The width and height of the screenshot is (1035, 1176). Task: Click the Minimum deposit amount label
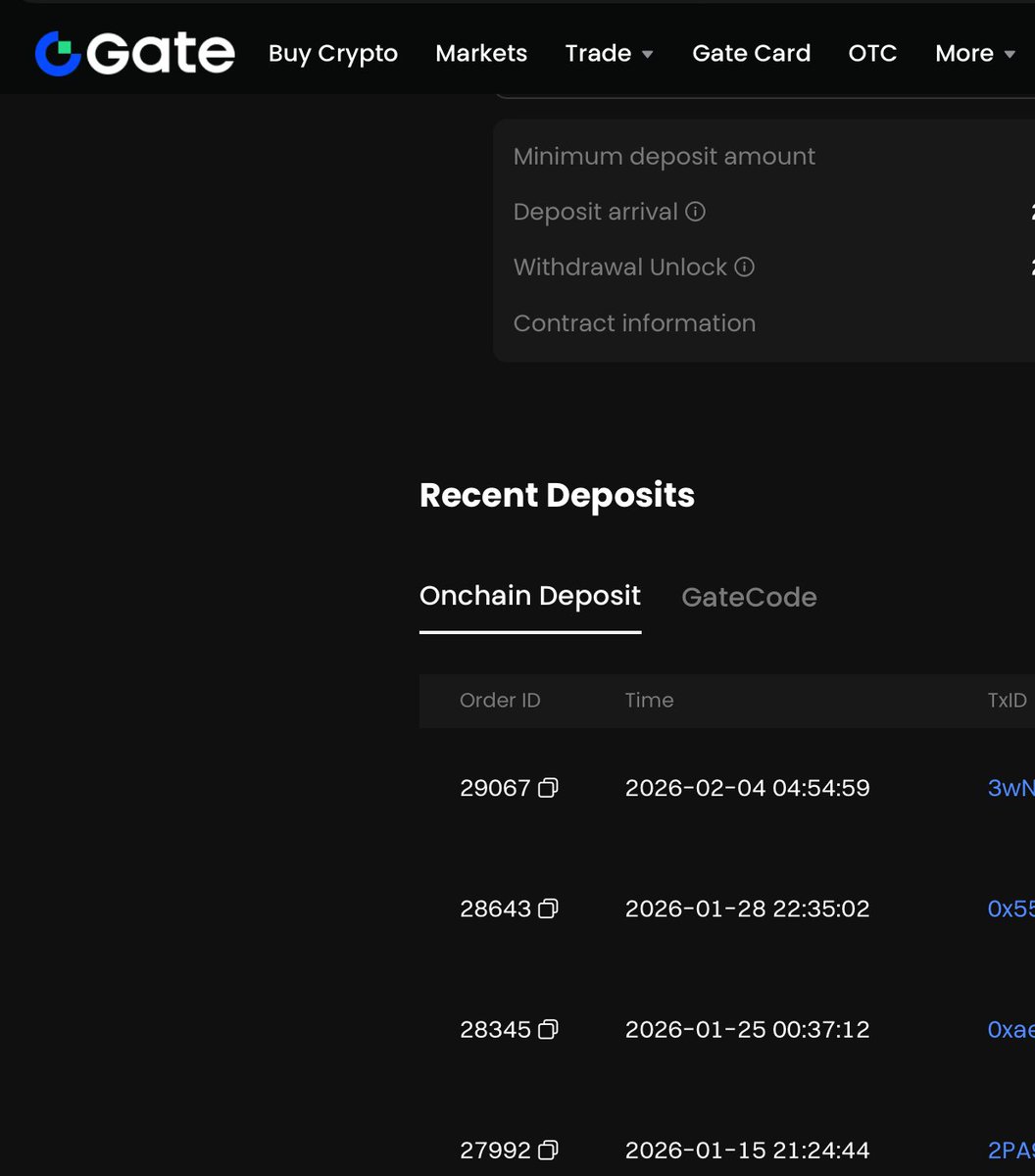[665, 157]
